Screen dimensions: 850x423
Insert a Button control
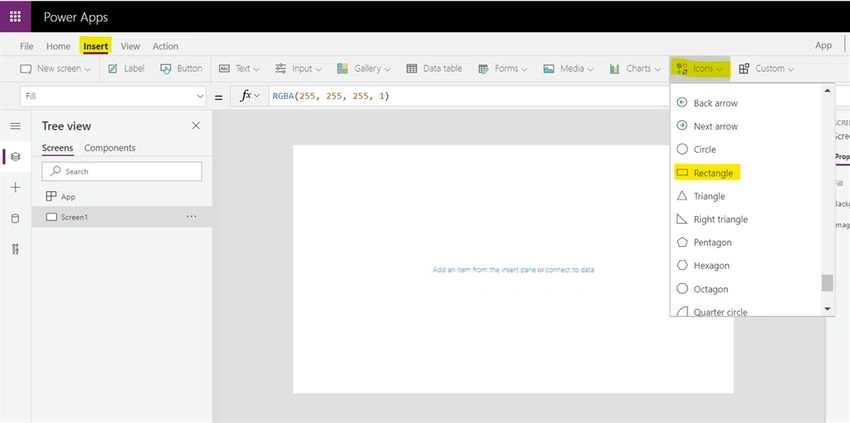tap(181, 69)
